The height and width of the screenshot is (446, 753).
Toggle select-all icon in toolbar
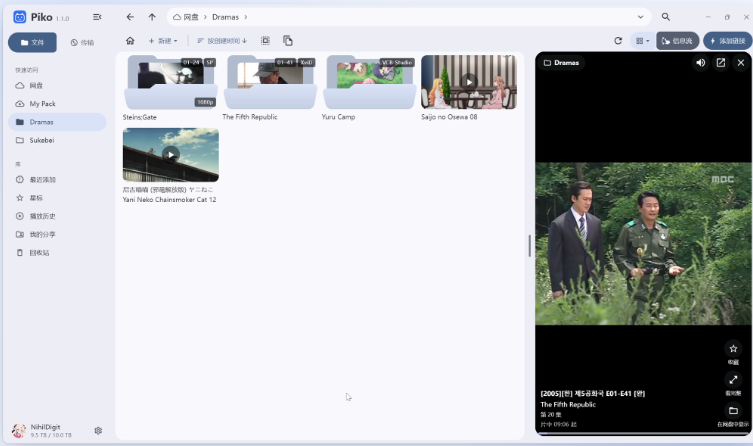click(x=265, y=41)
